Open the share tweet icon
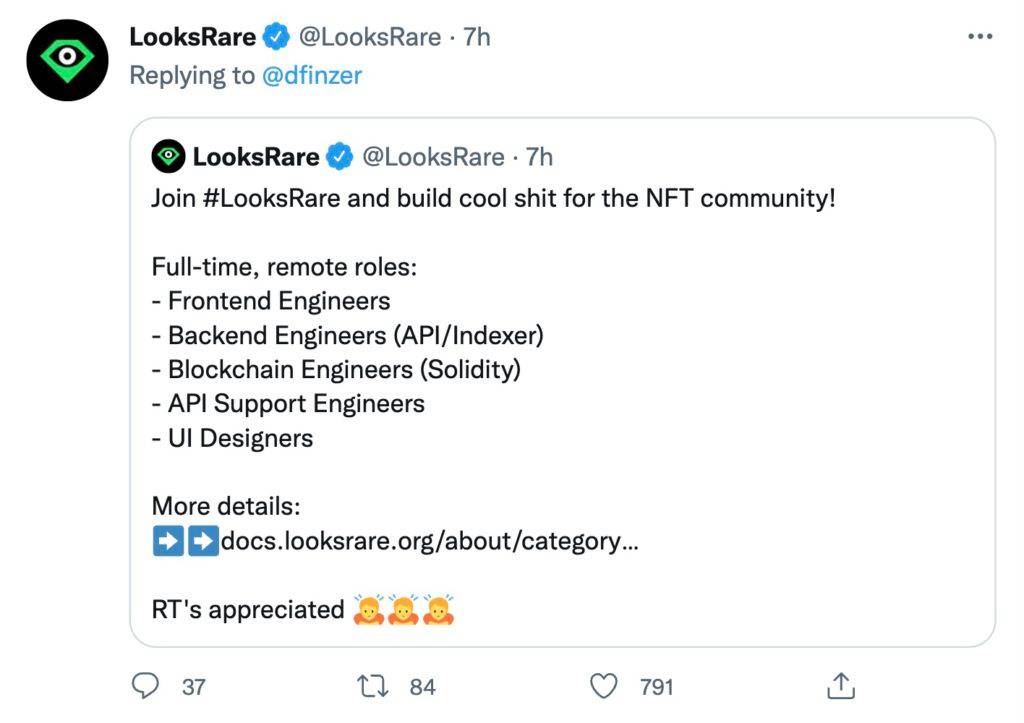1024x723 pixels. pyautogui.click(x=841, y=686)
